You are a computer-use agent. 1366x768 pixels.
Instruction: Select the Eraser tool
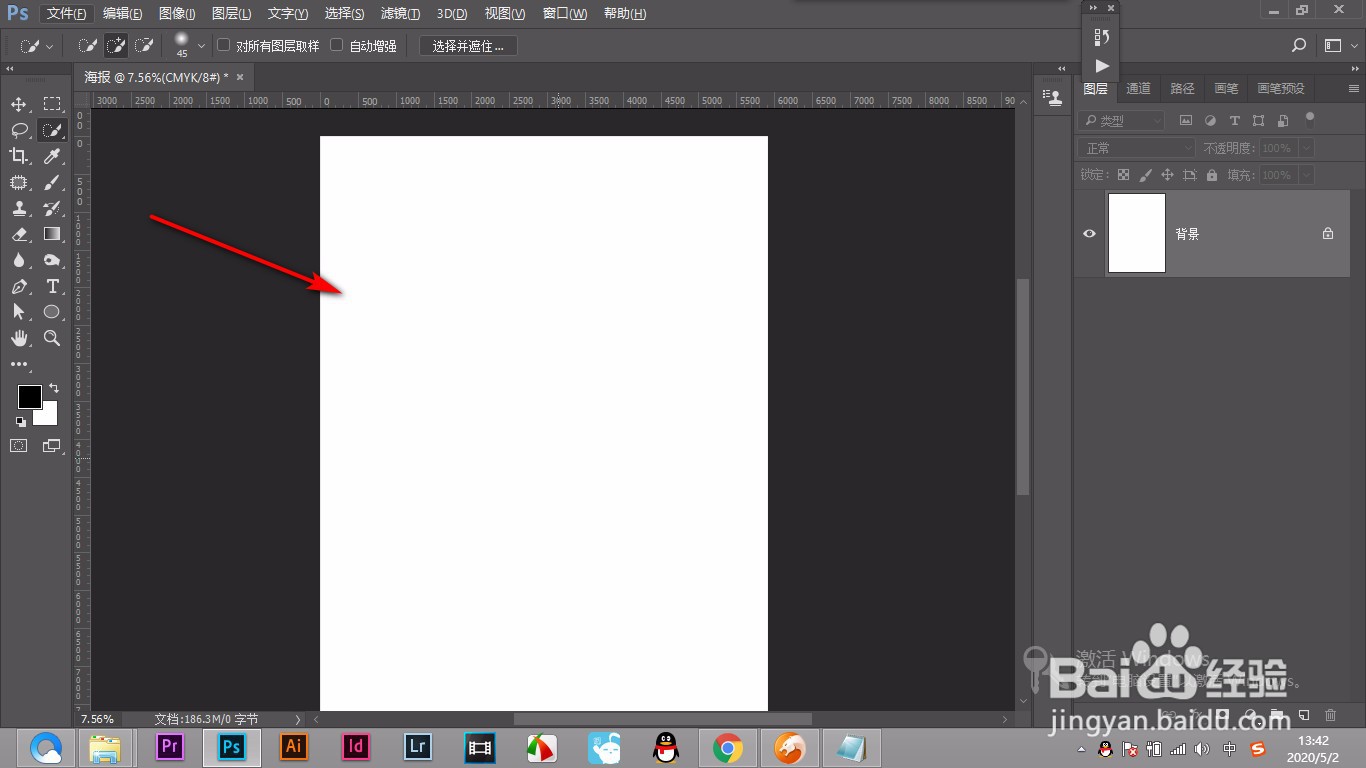(19, 234)
